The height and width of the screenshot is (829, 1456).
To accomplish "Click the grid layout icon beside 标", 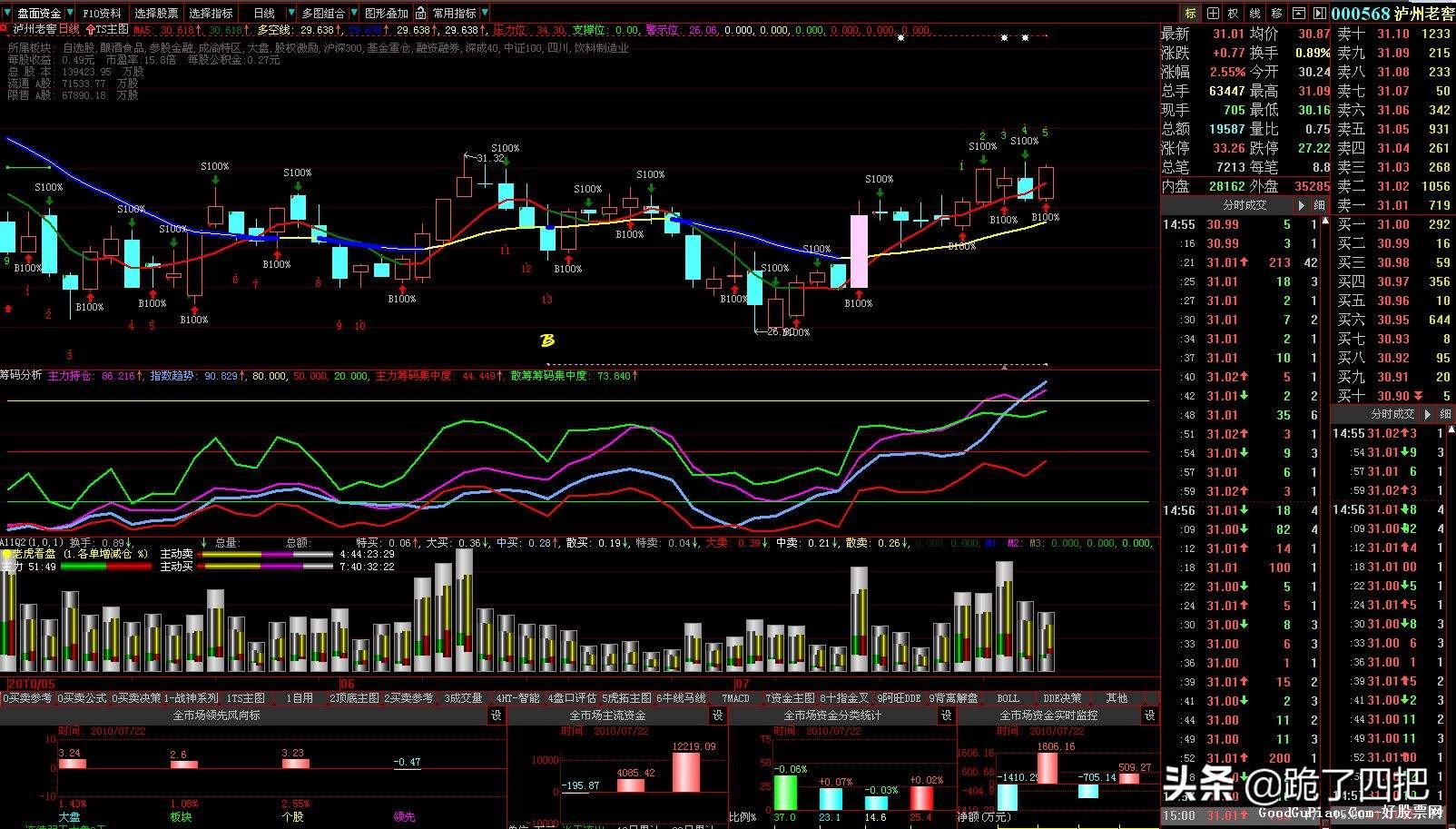I will (x=1213, y=14).
